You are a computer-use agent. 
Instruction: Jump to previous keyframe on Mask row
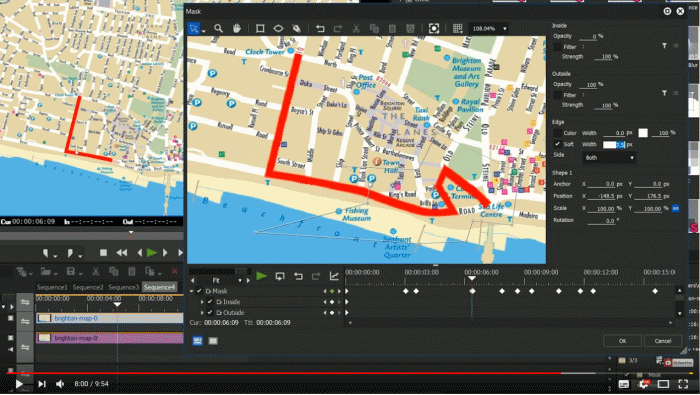[325, 291]
